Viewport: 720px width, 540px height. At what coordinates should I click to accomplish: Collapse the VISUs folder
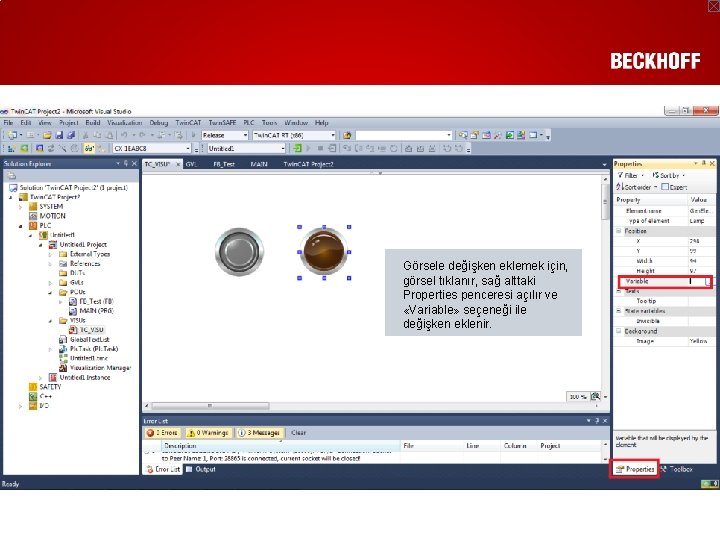[50, 321]
